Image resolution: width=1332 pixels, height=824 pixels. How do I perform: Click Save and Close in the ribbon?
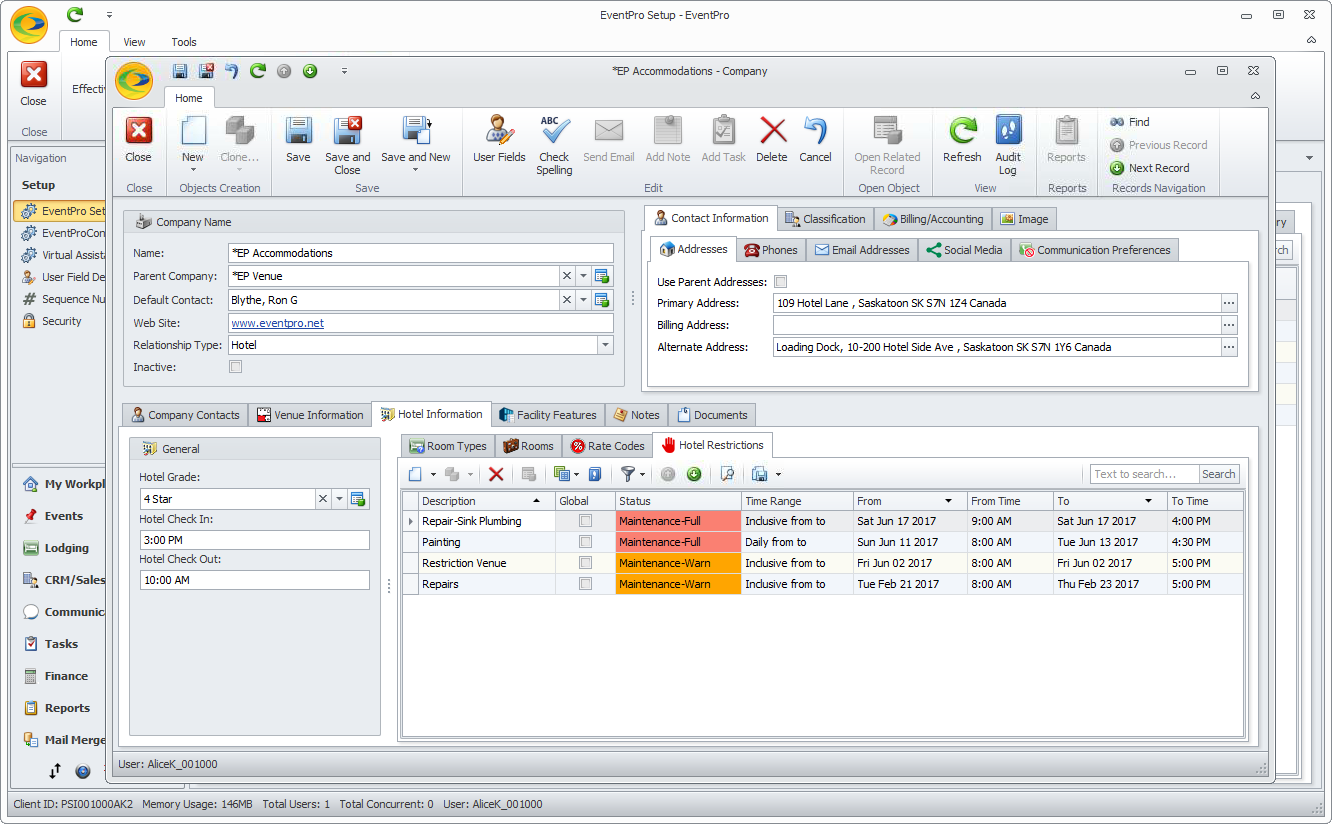pos(347,145)
